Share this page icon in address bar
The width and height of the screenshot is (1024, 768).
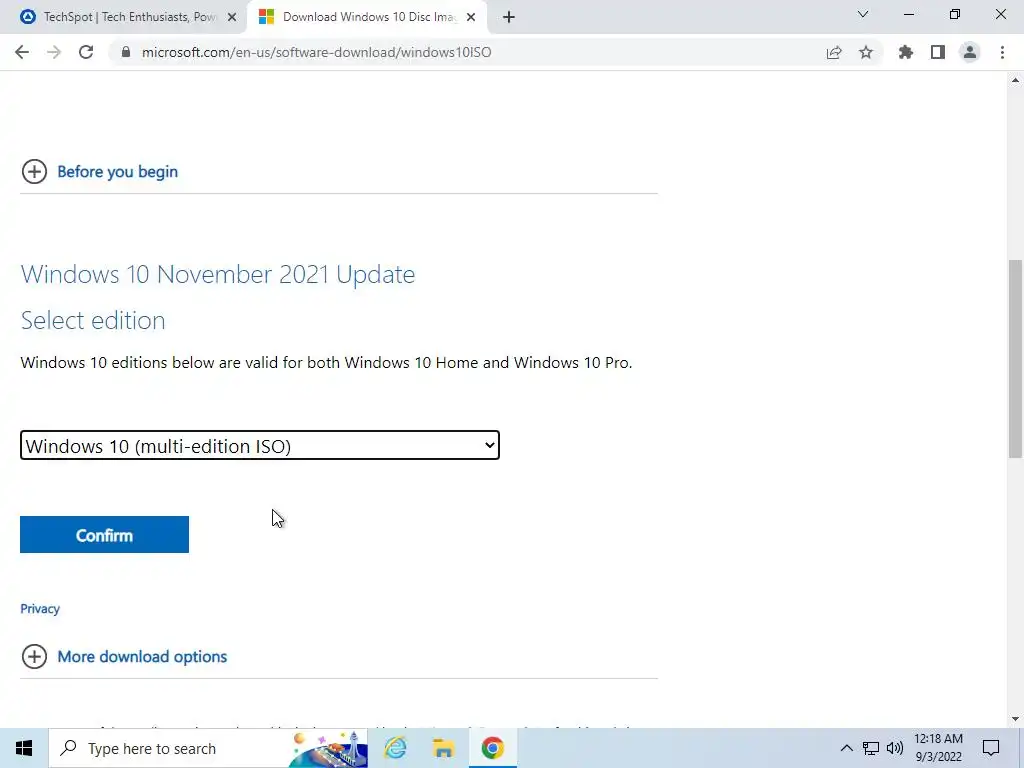834,52
